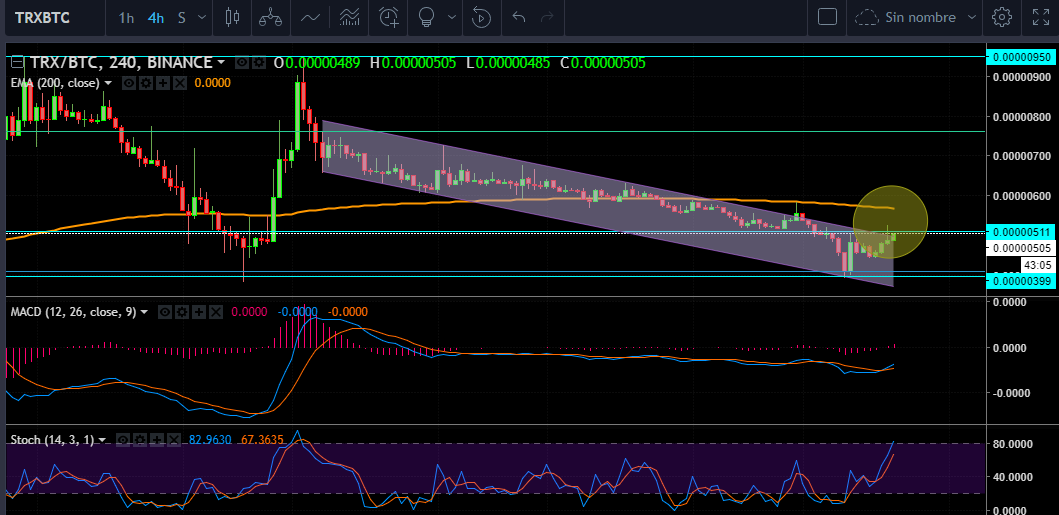
Task: Click the Compare symbols scale icon
Action: pos(271,17)
